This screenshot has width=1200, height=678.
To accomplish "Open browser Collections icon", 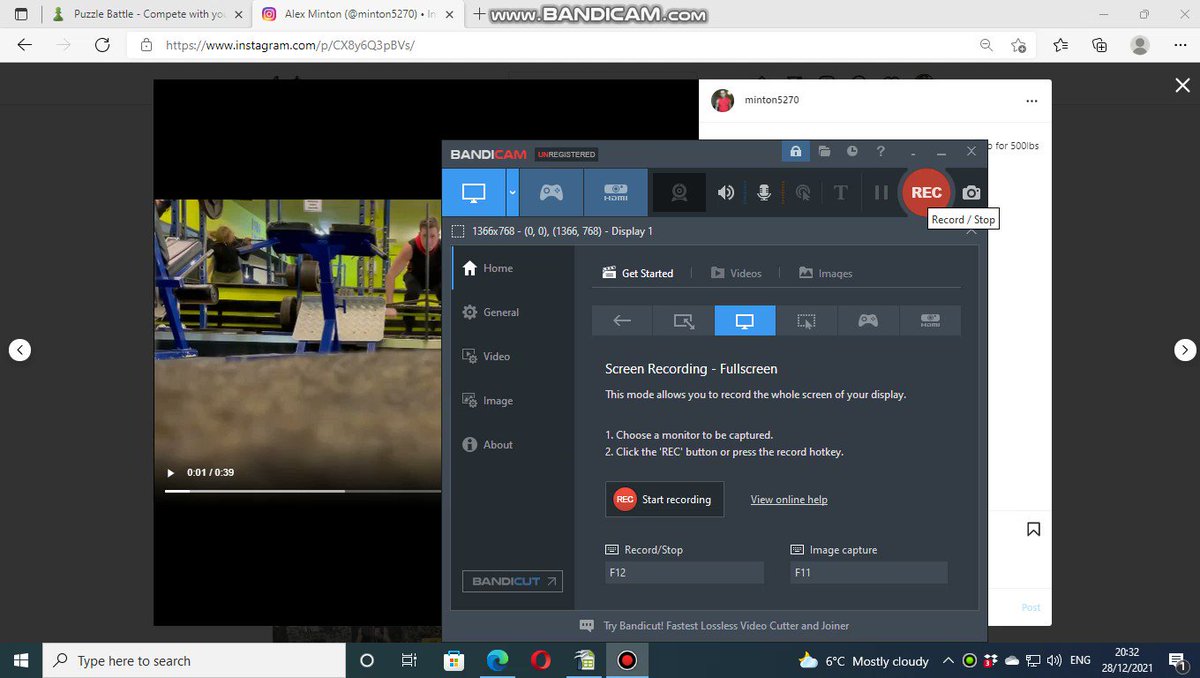I will tap(1099, 45).
